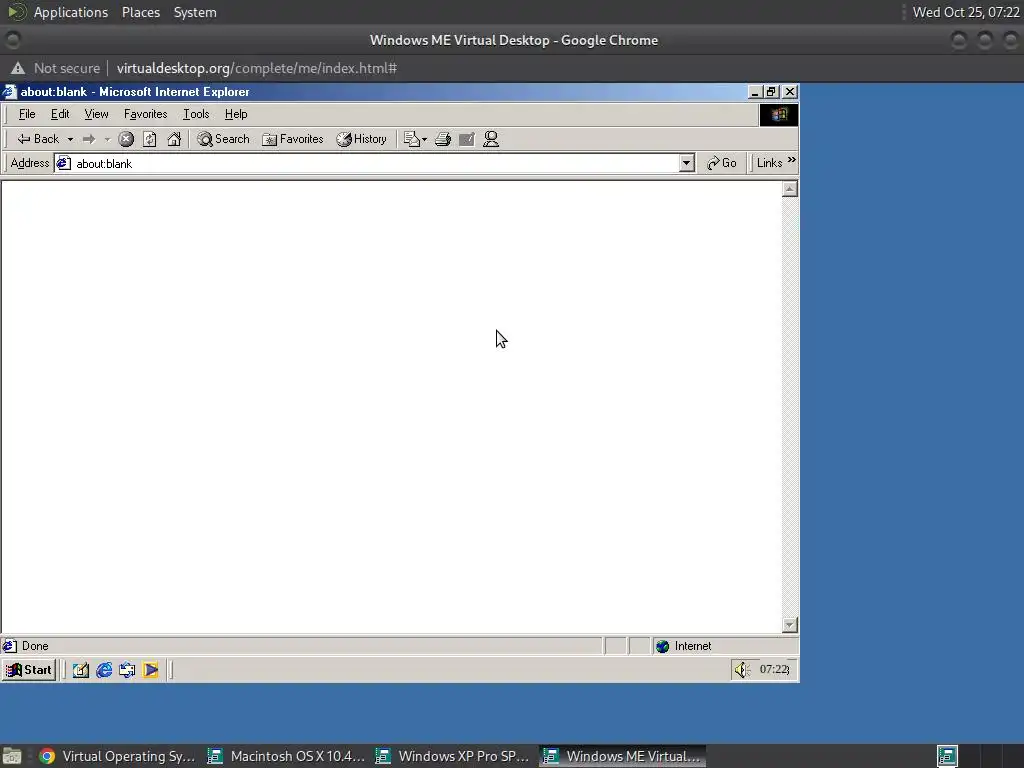The image size is (1024, 768).
Task: Click the Back arrow in Internet Explorer
Action: [38, 139]
